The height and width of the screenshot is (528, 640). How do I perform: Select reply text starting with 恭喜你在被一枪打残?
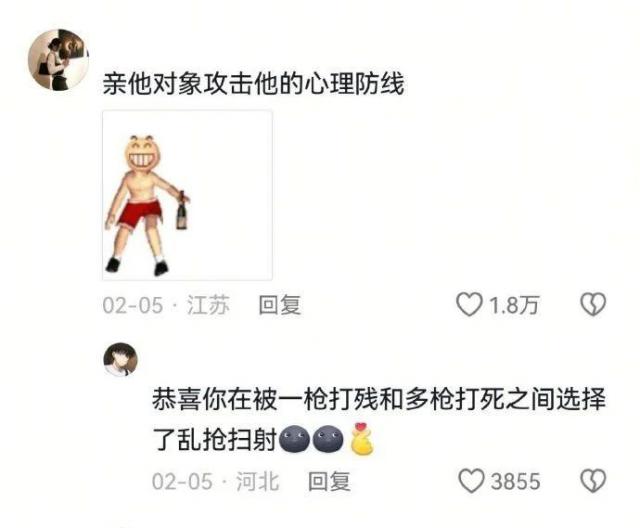pos(378,419)
